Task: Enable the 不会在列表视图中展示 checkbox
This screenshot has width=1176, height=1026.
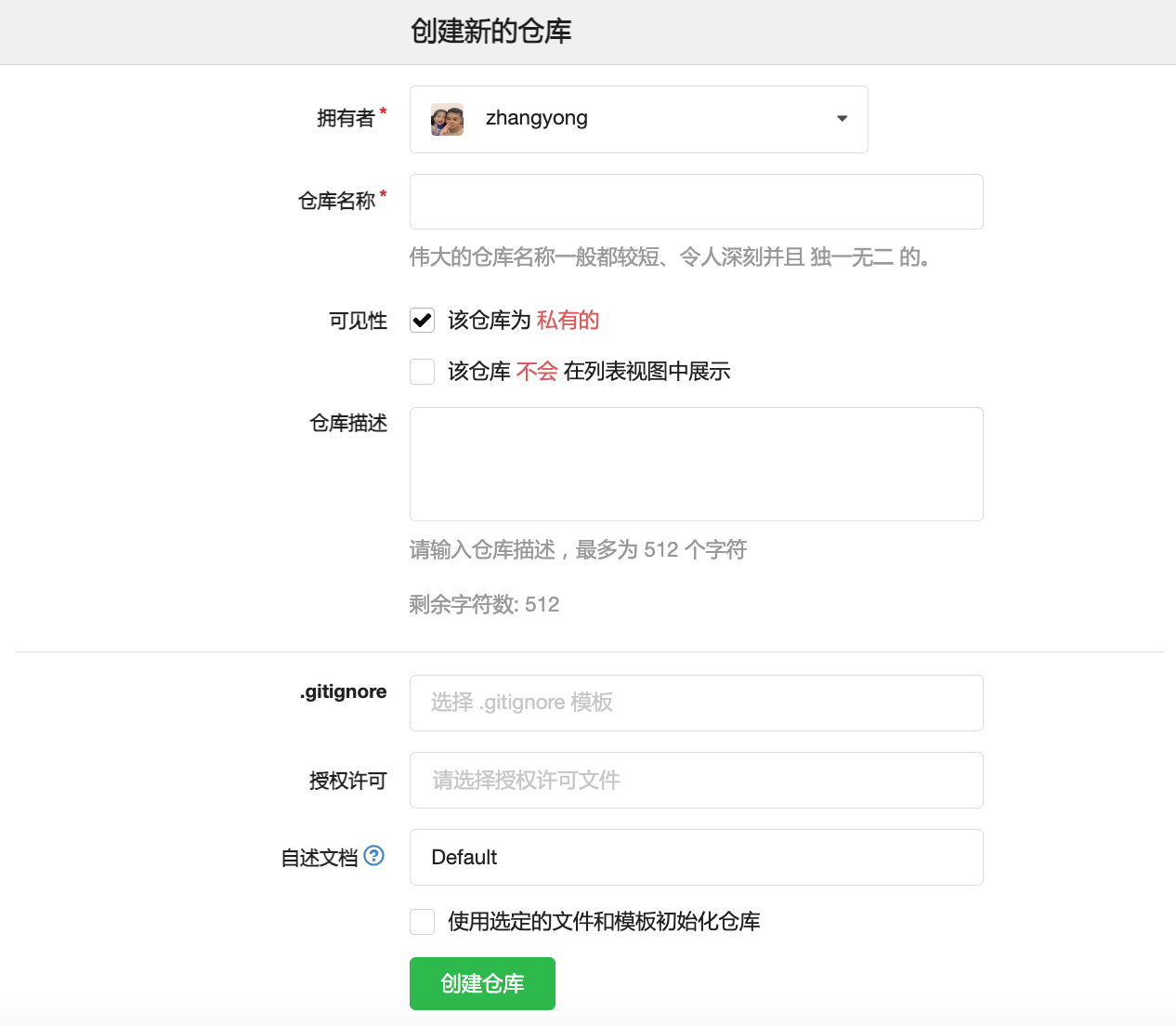Action: [x=423, y=372]
